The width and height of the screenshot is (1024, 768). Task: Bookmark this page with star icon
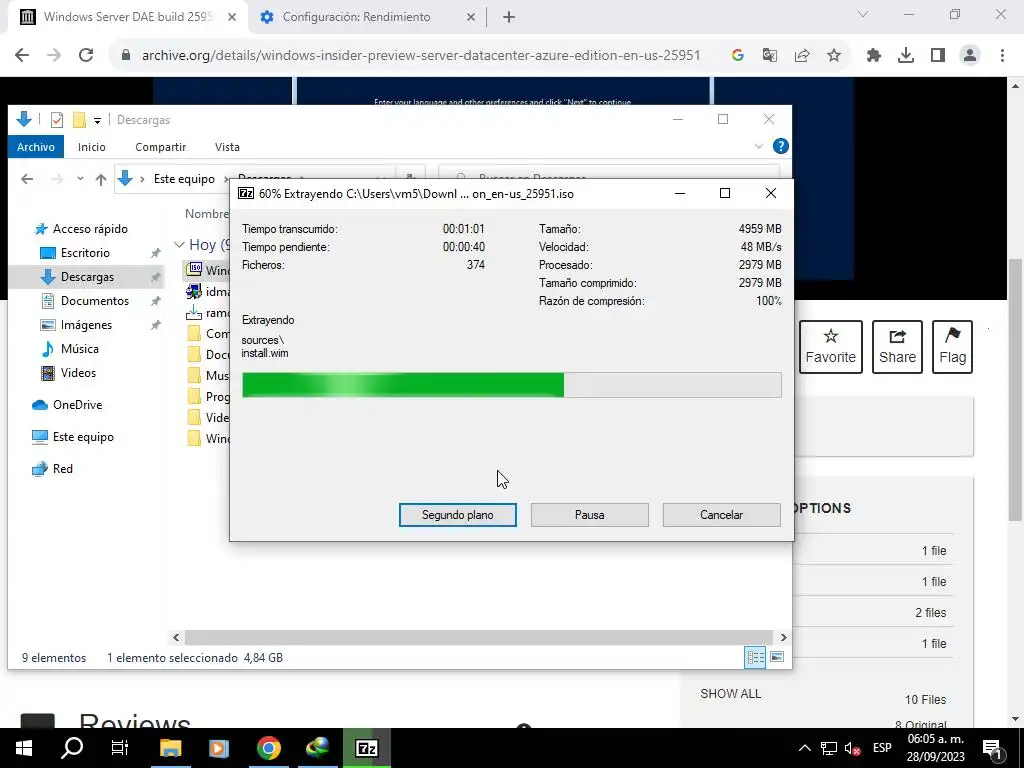(x=834, y=56)
